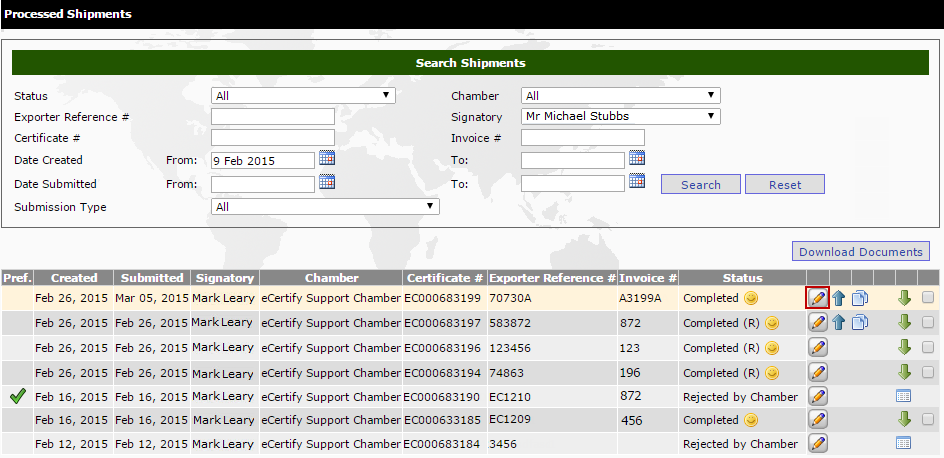
Task: Open calendar for Date Created From
Action: (x=327, y=158)
